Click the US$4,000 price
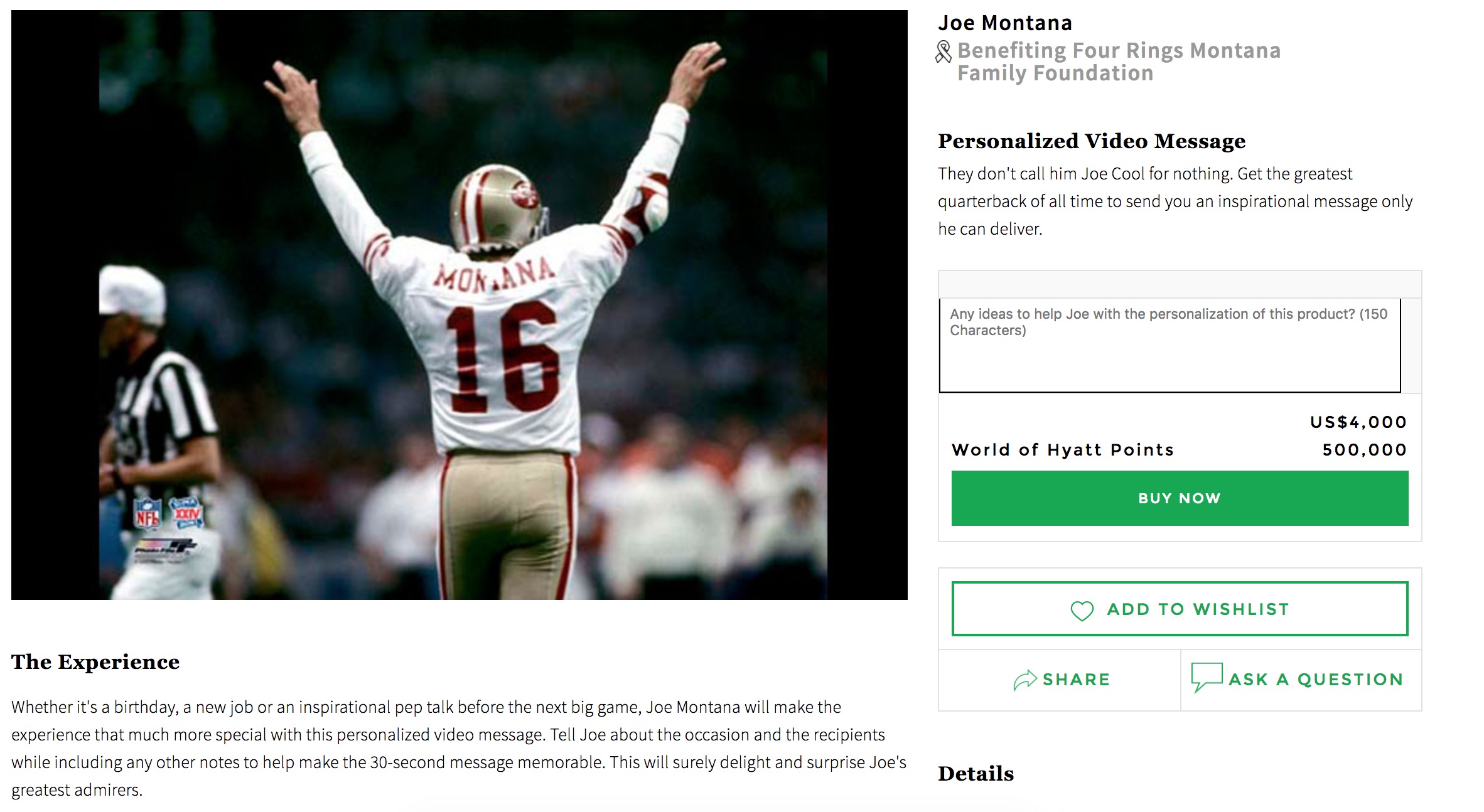The image size is (1484, 812). pos(1358,422)
